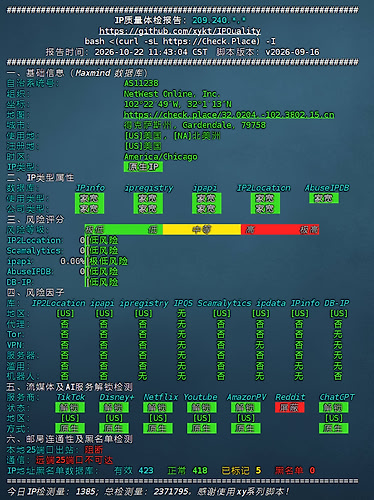Image resolution: width=374 pixels, height=500 pixels.
Task: Click the red 远端25端口不可达 message
Action: point(74,460)
